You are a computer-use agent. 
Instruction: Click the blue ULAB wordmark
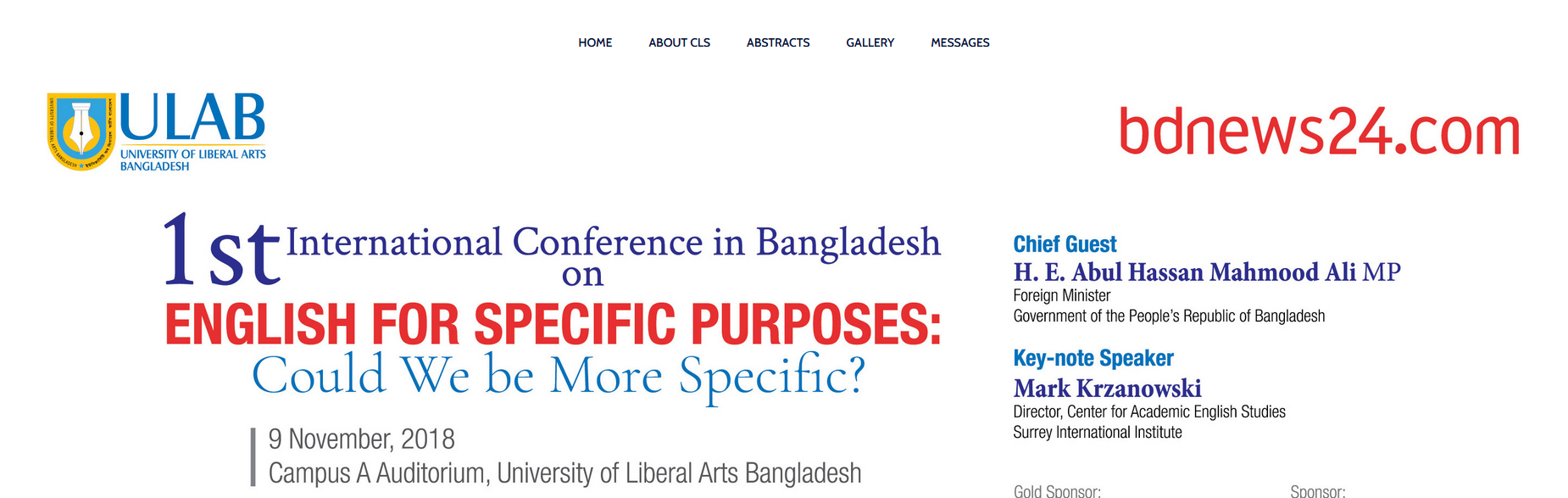tap(192, 118)
